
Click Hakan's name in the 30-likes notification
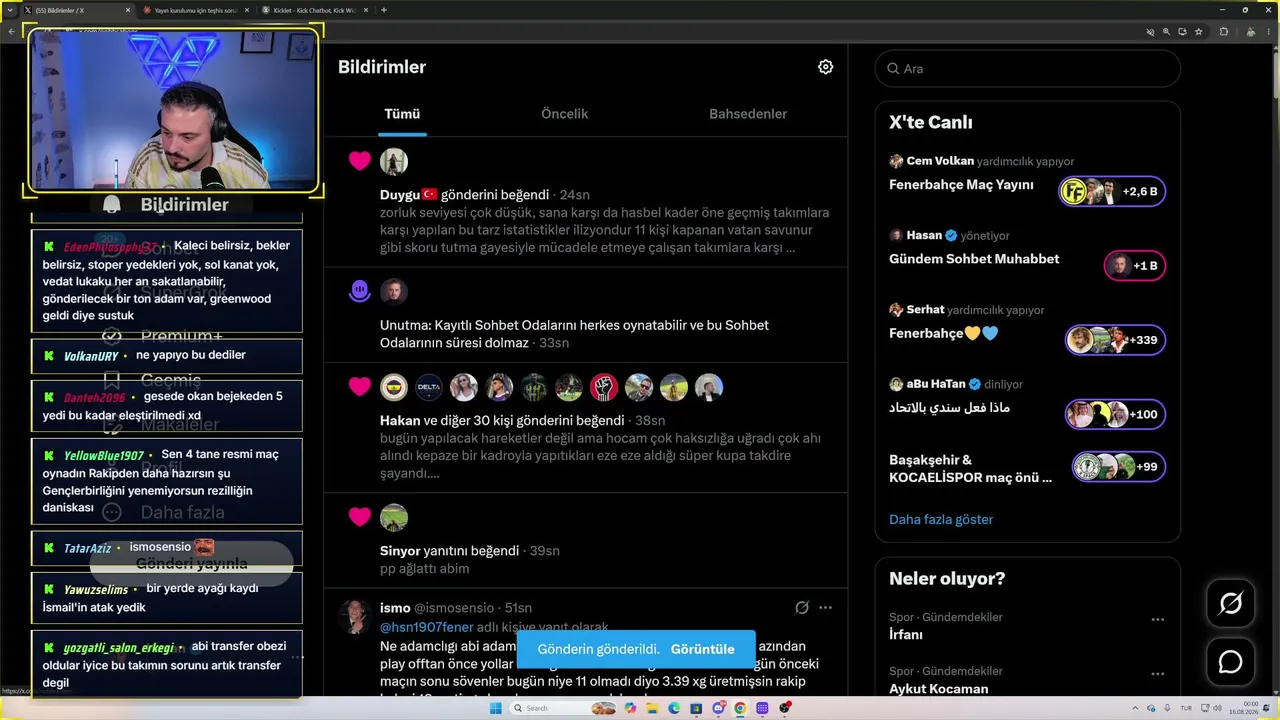[400, 421]
